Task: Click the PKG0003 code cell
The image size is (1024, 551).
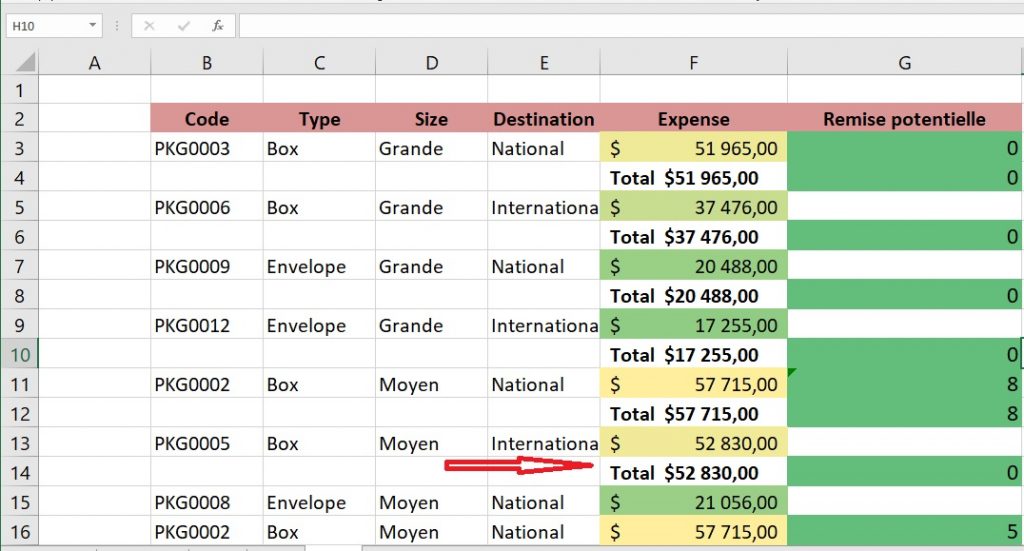Action: tap(206, 149)
